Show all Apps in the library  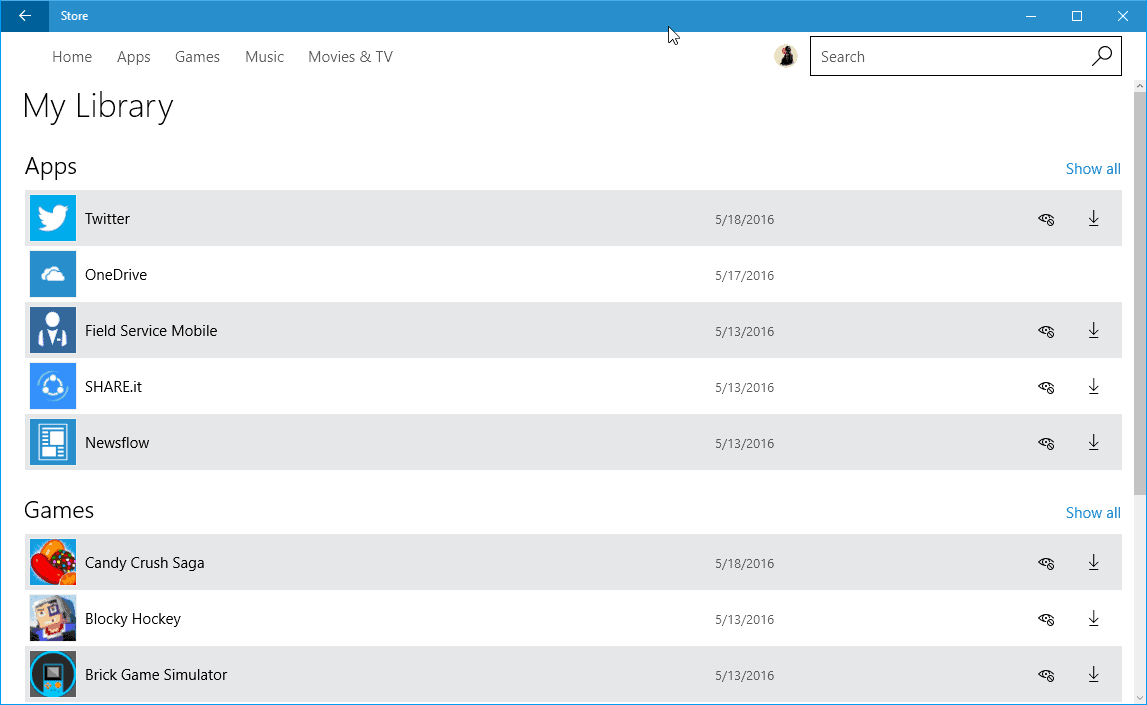click(1092, 168)
